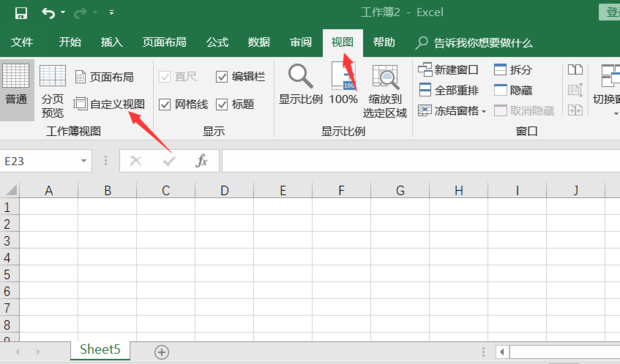Select the 视图 tab
The height and width of the screenshot is (364, 620).
342,42
